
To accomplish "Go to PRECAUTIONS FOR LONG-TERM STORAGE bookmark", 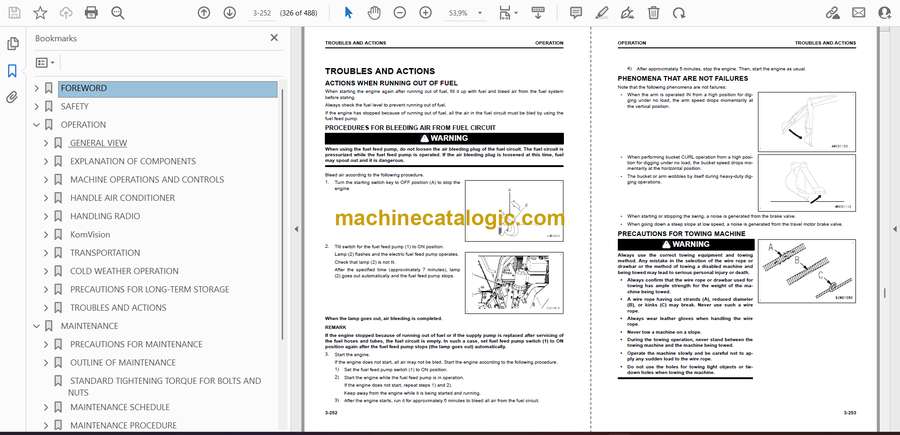I will pos(150,289).
